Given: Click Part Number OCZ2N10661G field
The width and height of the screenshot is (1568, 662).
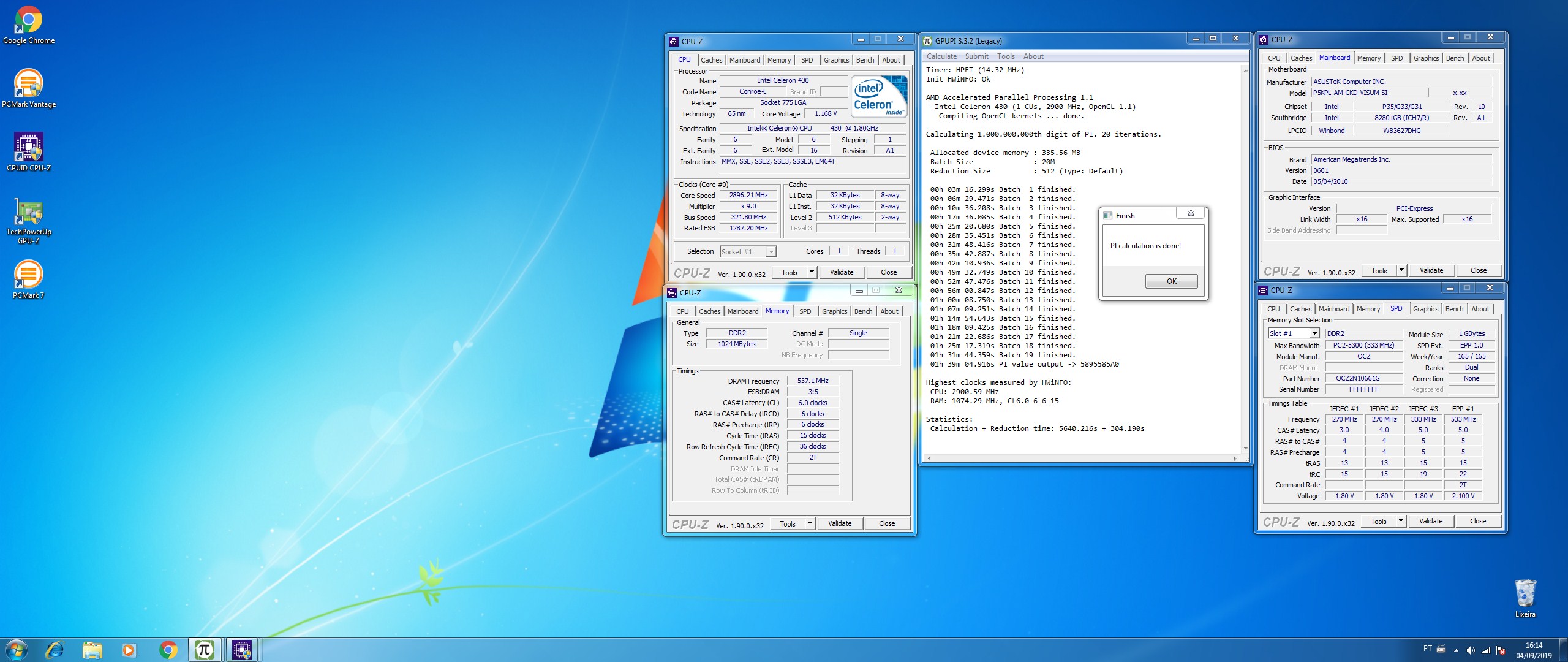Looking at the screenshot, I should (x=1364, y=379).
